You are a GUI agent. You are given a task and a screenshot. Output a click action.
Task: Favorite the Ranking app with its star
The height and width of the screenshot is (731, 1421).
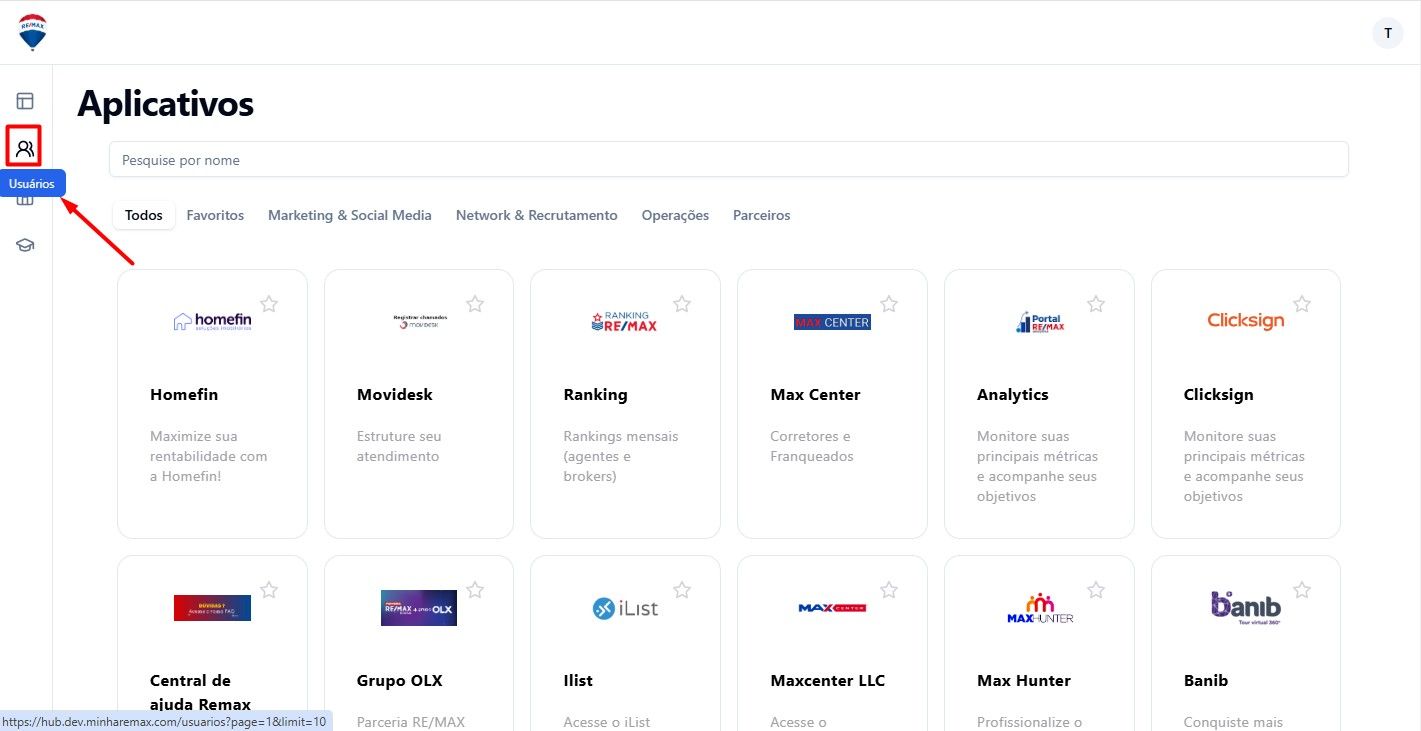pos(682,304)
